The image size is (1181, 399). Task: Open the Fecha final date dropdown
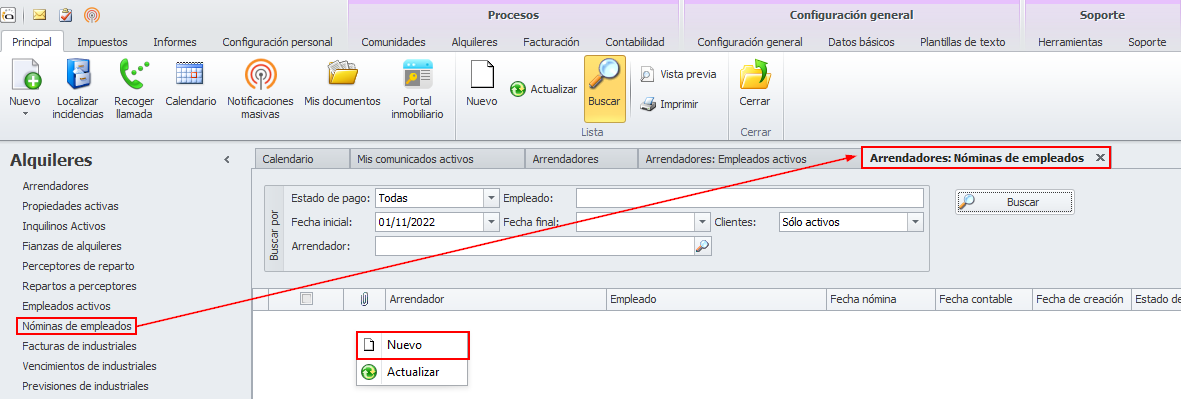(703, 221)
